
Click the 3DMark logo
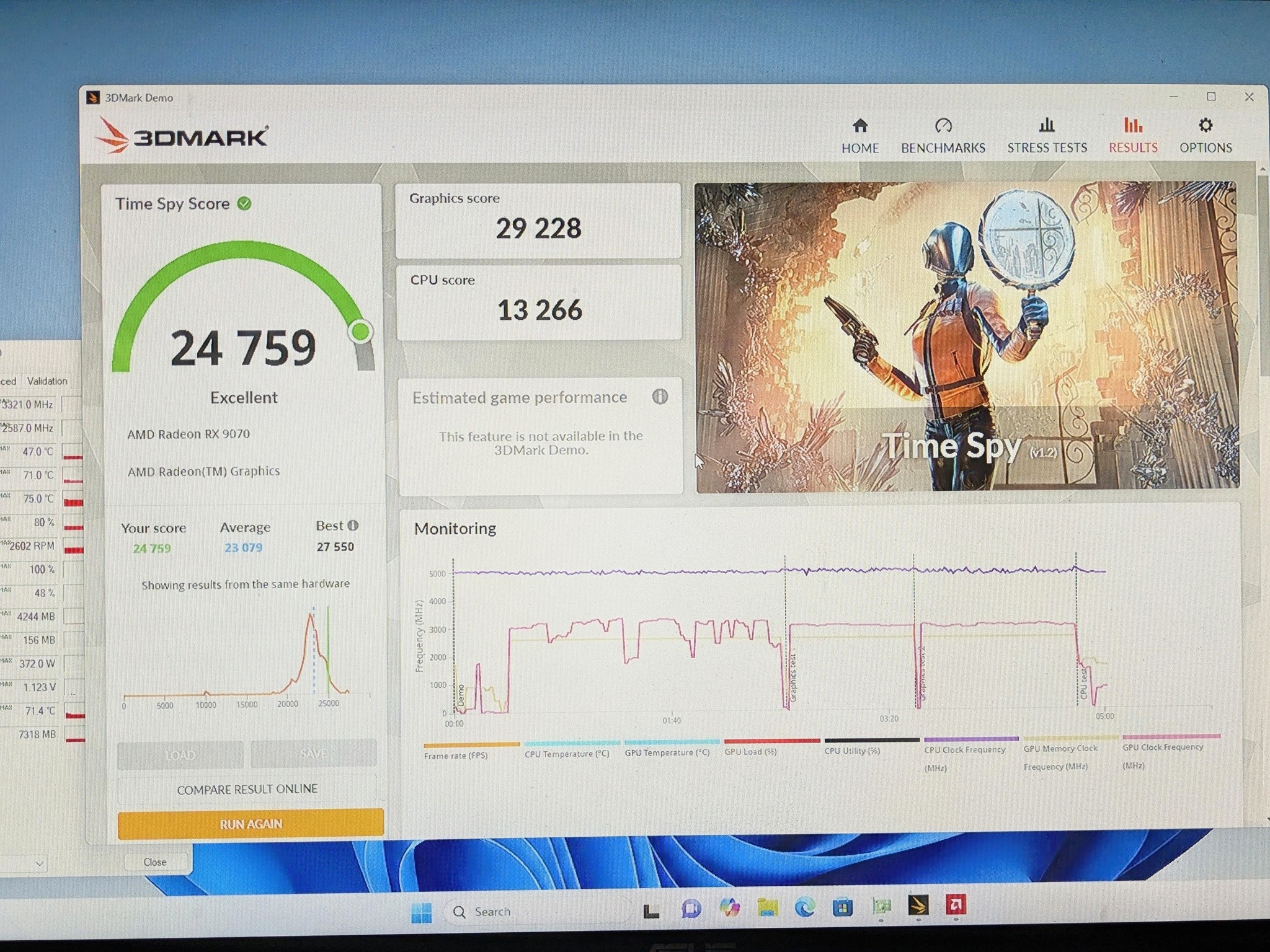pos(182,136)
